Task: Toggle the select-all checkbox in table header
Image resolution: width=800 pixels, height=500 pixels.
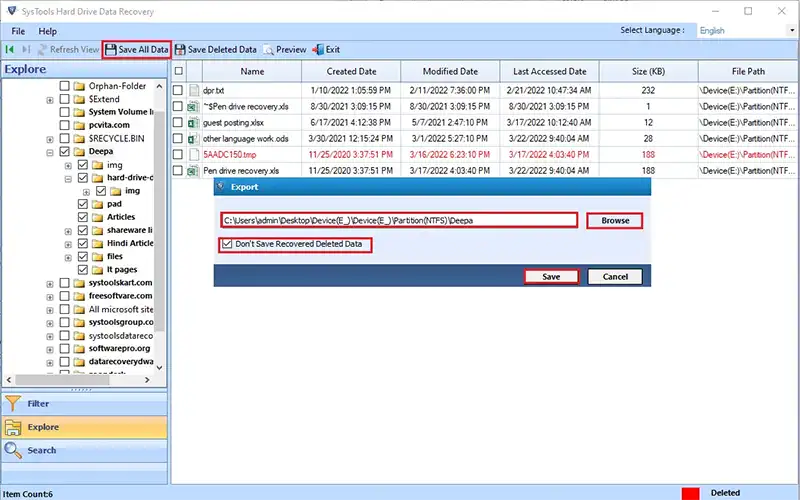Action: (179, 71)
